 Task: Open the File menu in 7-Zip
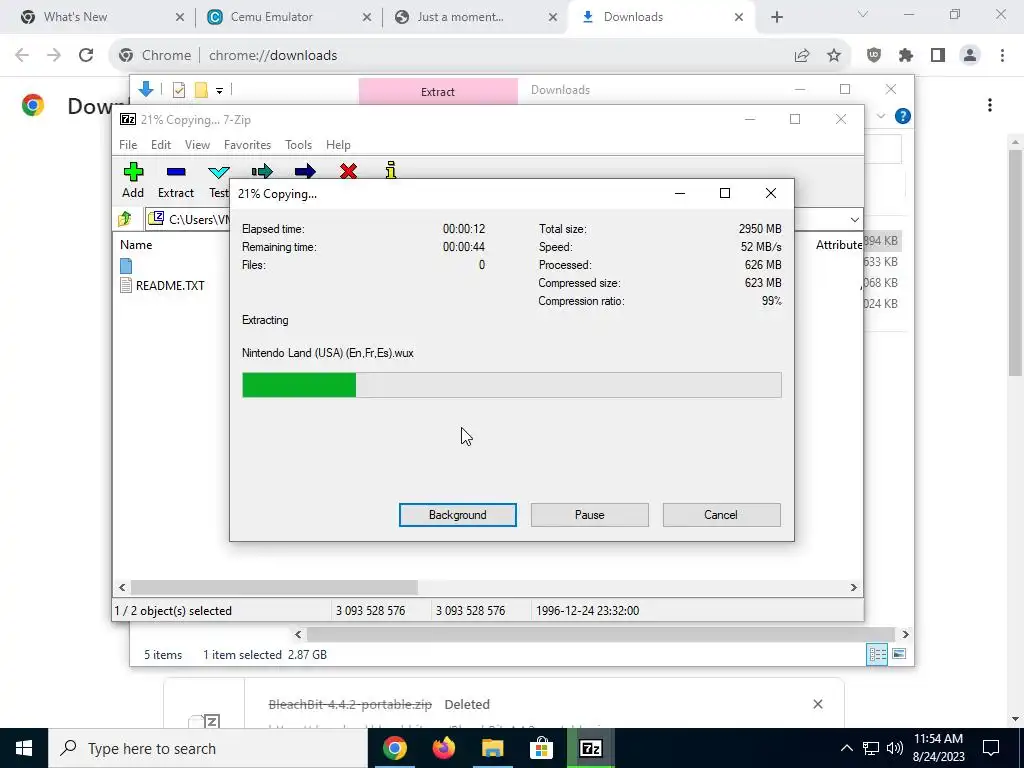128,144
